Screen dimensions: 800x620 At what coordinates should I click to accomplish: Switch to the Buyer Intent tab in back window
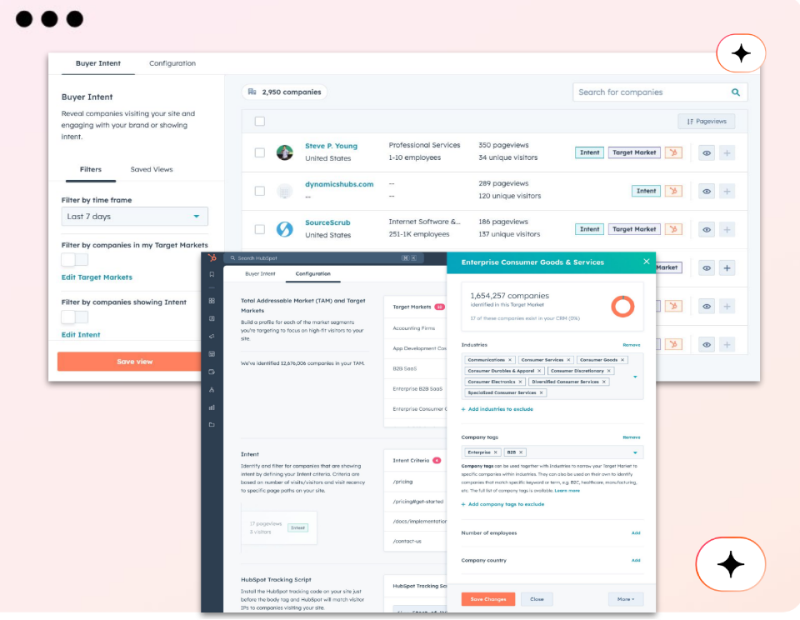pos(98,63)
